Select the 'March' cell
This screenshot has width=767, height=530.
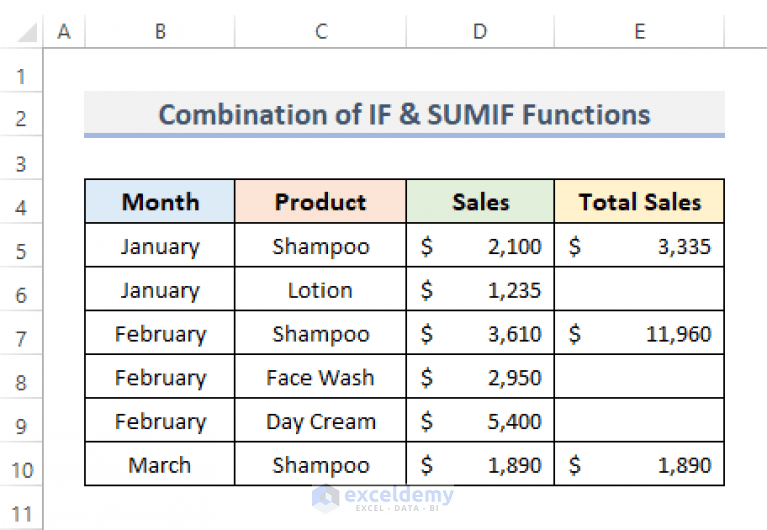pyautogui.click(x=160, y=464)
